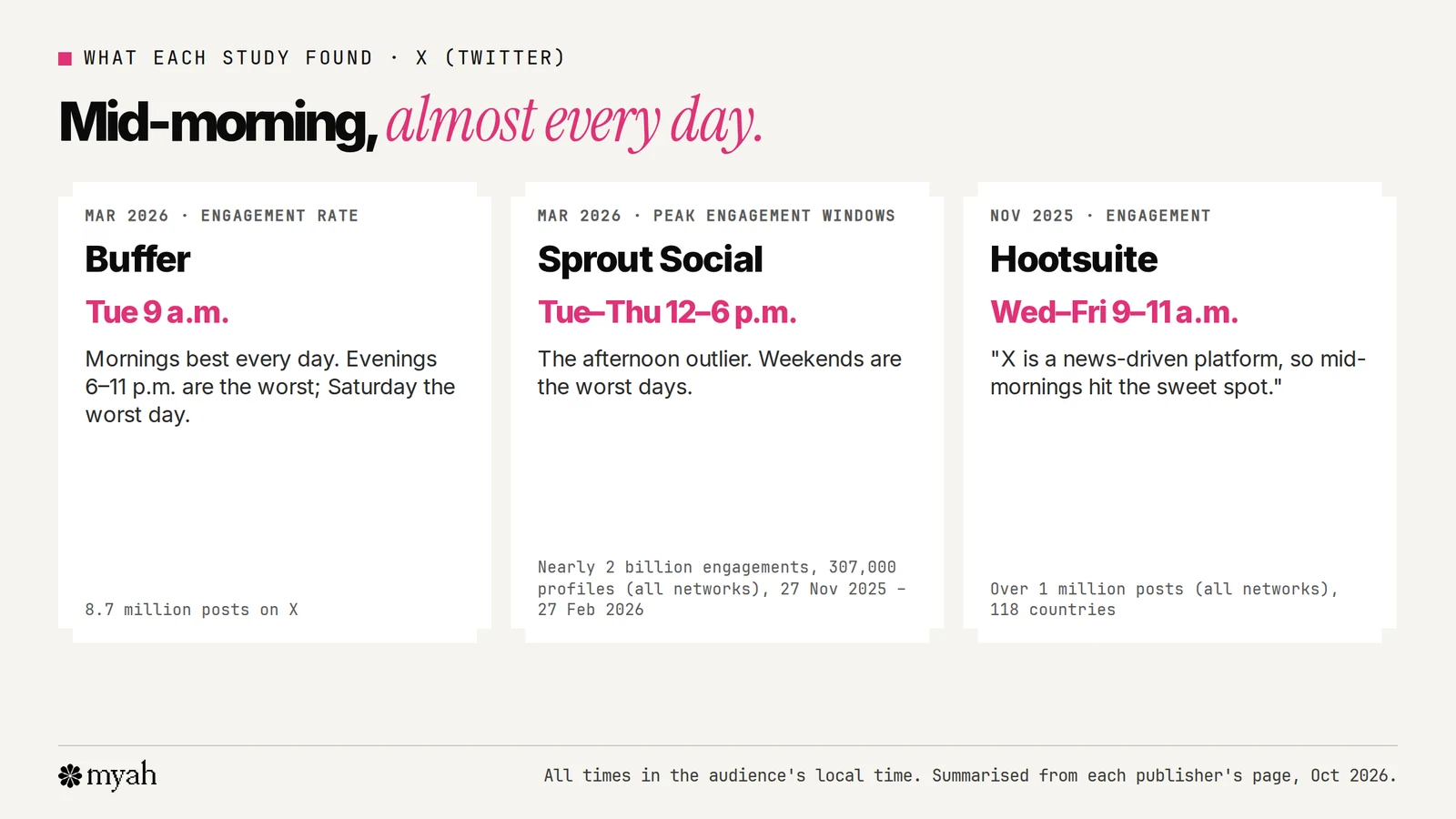Click the "Over 1 million posts" footnote

(1164, 599)
